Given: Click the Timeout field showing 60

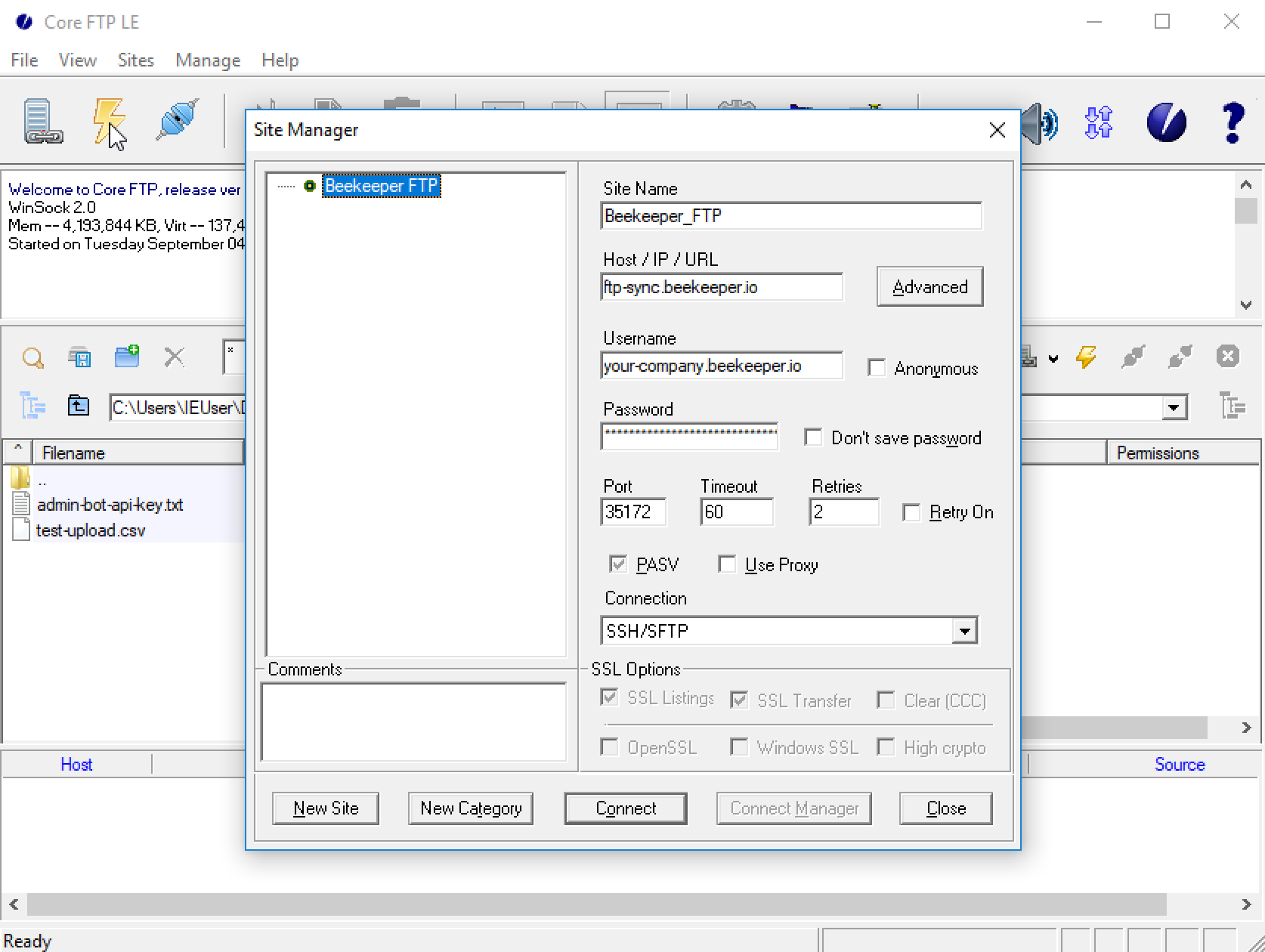Looking at the screenshot, I should coord(737,512).
